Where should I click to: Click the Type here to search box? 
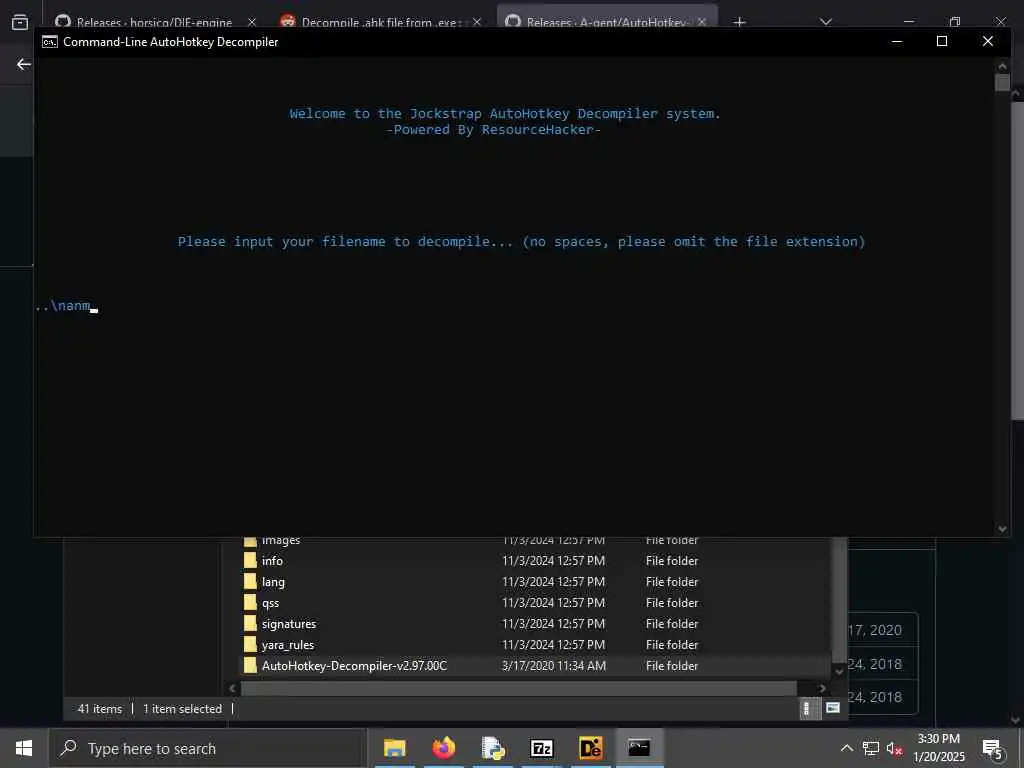(x=206, y=748)
